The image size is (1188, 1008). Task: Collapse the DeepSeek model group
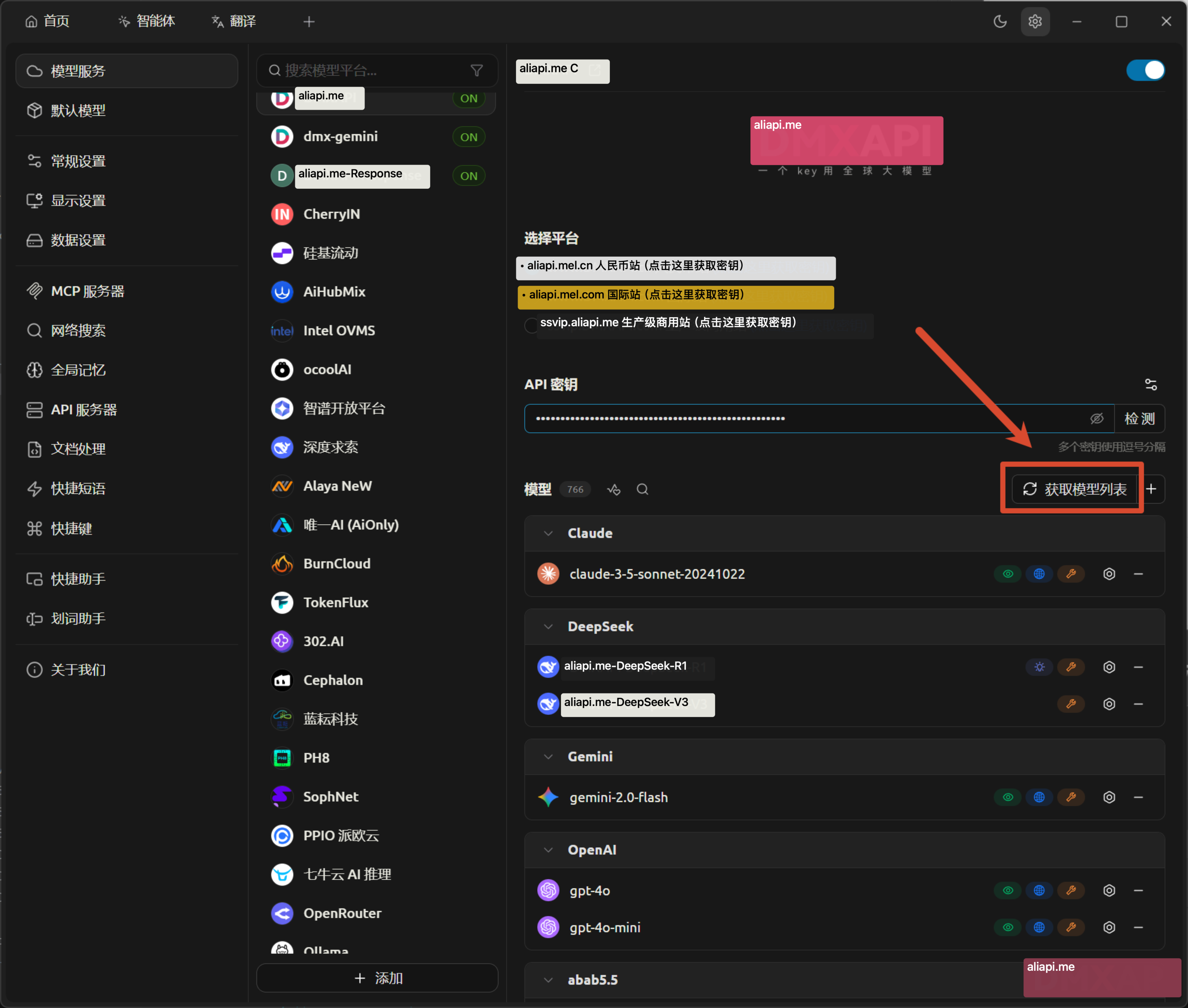pyautogui.click(x=548, y=627)
